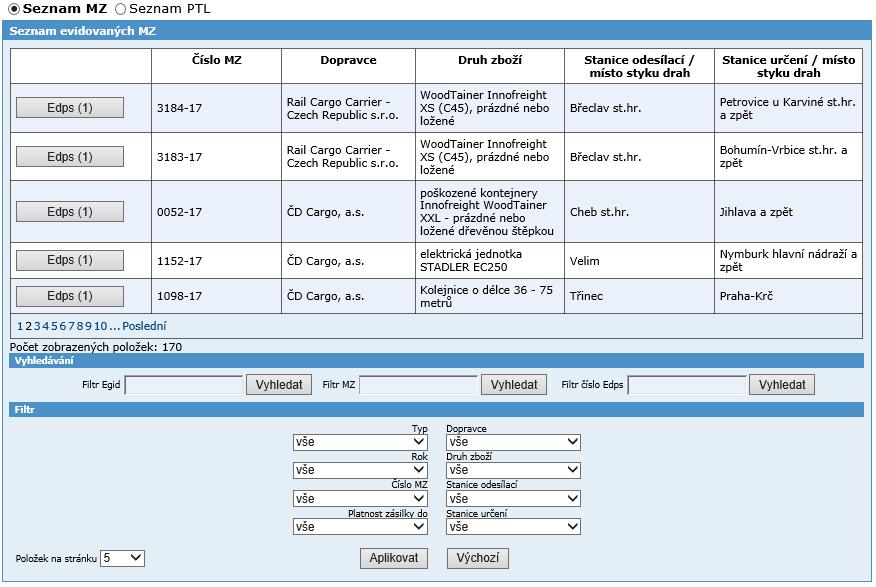Select the Seznam PTL radio button
This screenshot has height=587, width=876.
pos(120,9)
